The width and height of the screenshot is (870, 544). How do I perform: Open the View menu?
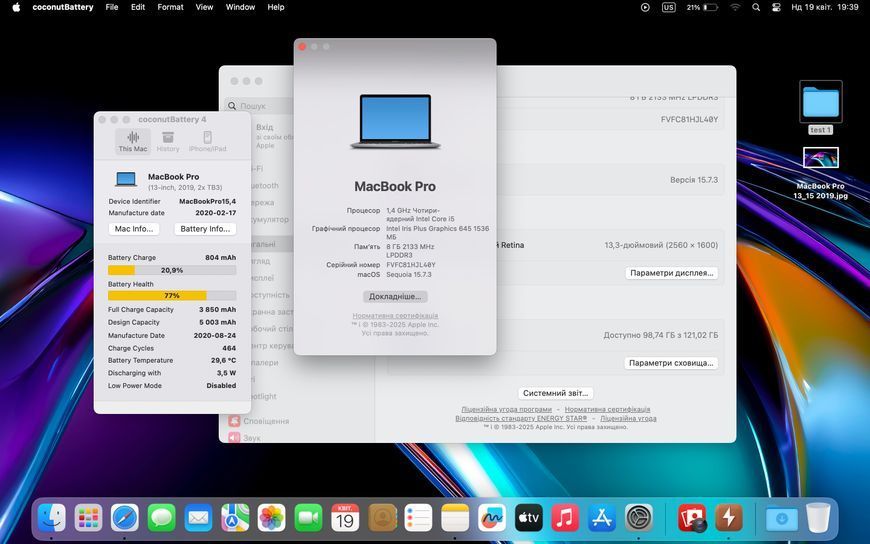pyautogui.click(x=204, y=7)
